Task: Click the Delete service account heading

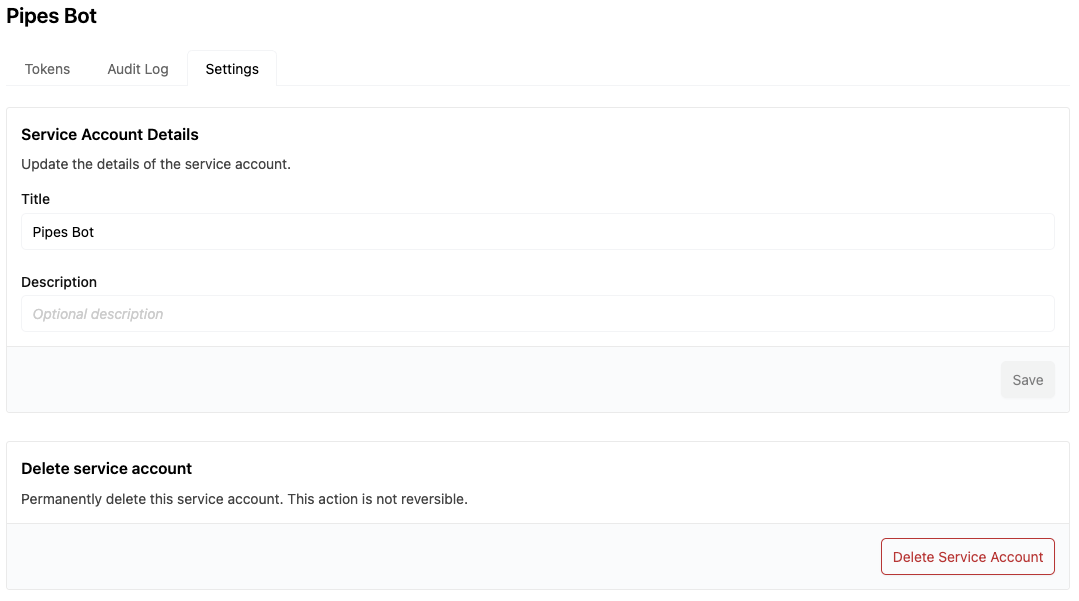Action: pos(107,469)
